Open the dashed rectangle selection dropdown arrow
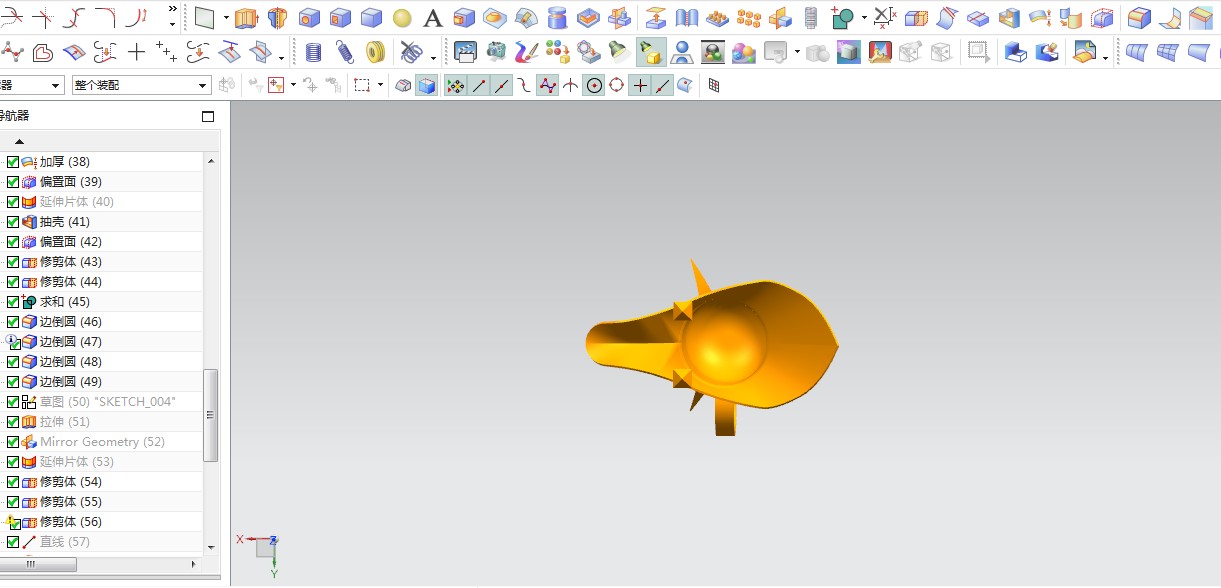 [380, 86]
